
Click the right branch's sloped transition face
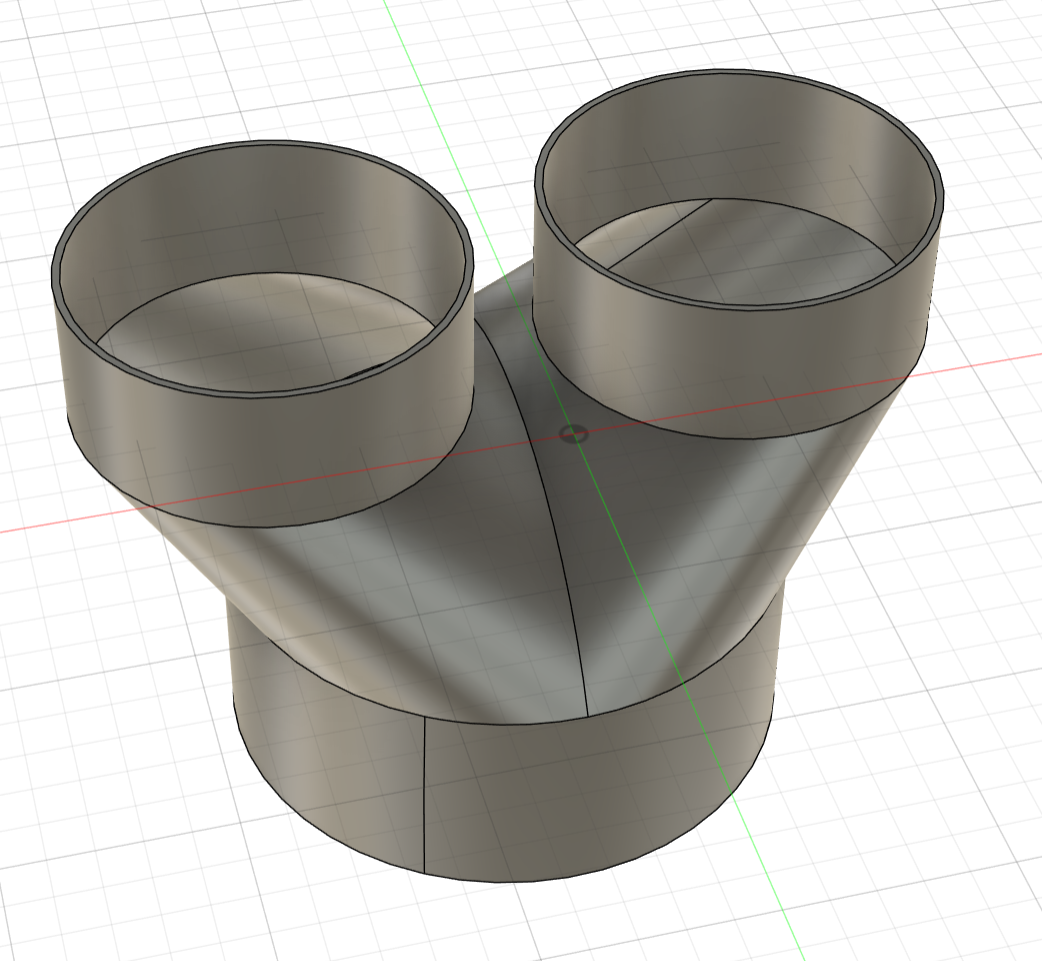coord(700,560)
